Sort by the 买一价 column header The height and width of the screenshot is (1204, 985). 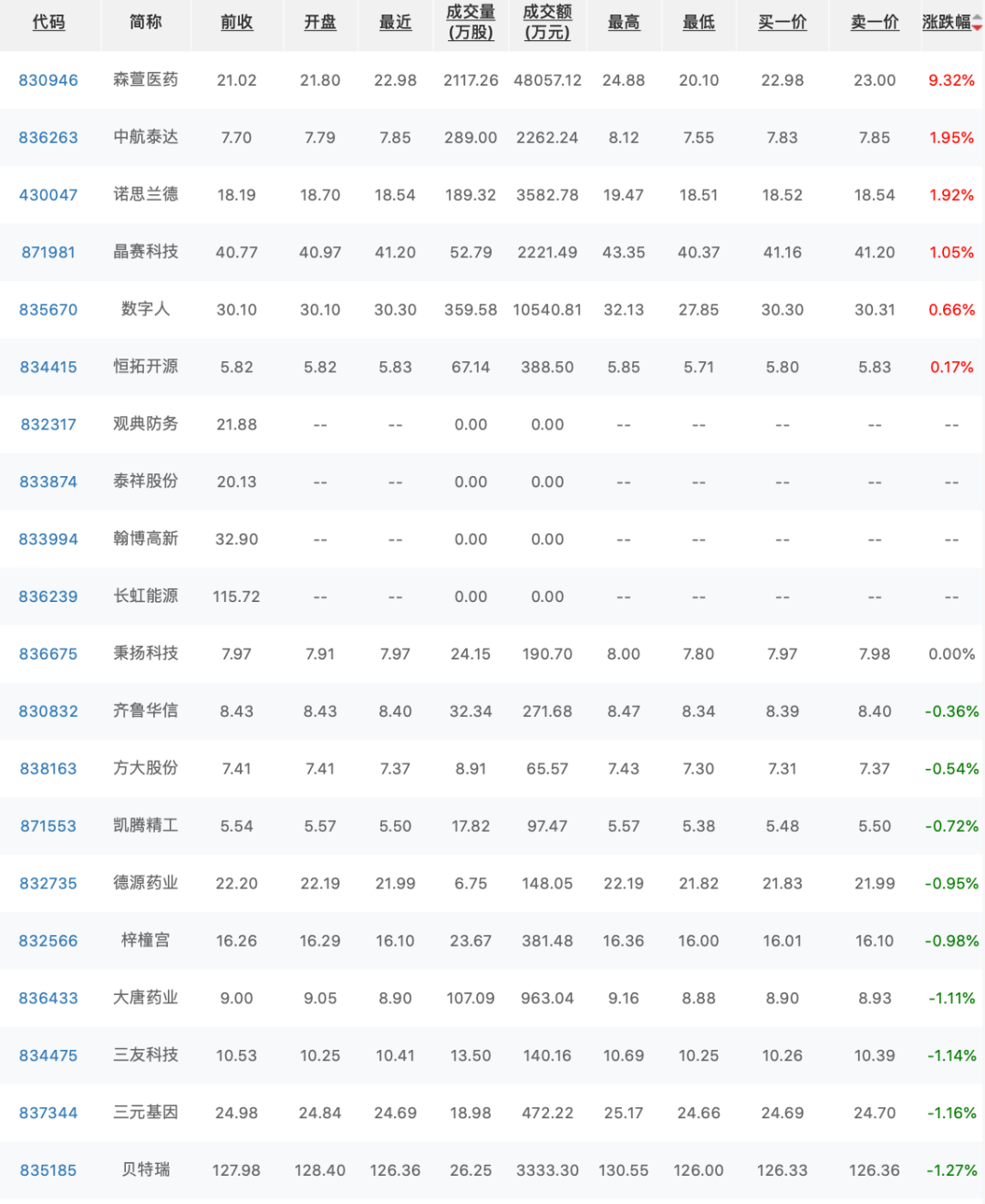783,22
